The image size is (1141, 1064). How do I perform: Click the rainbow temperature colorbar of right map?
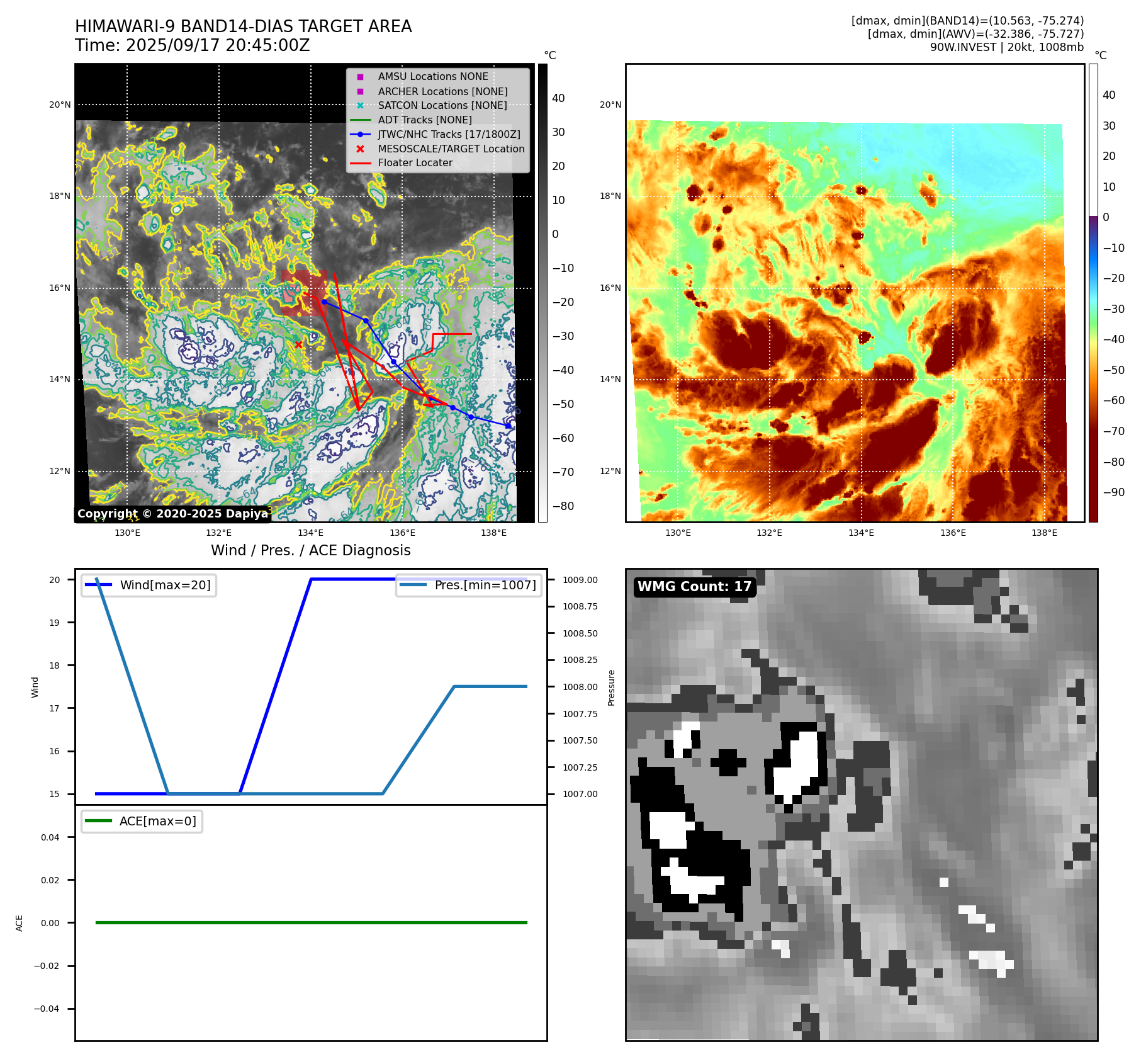(x=1093, y=293)
